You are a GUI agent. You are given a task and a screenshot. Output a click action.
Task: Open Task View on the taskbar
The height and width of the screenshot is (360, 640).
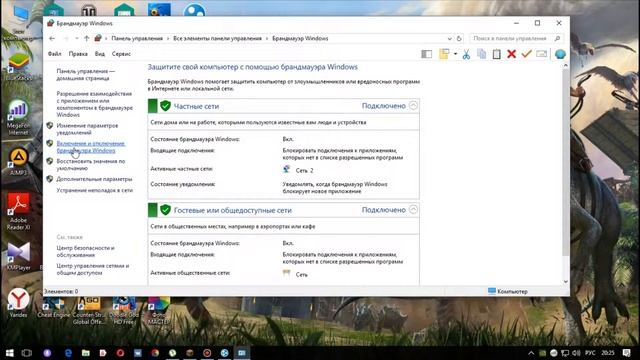tap(27, 353)
